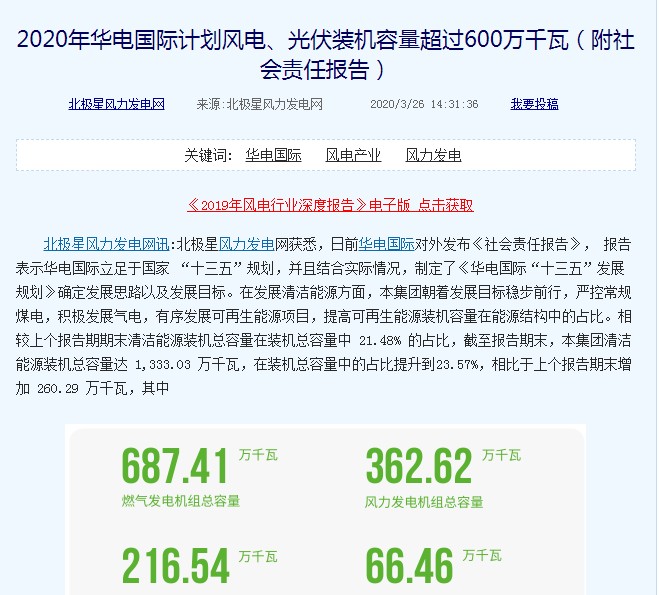This screenshot has width=659, height=595.
Task: Click the 362.62 figure in the infographic
Action: [x=419, y=466]
